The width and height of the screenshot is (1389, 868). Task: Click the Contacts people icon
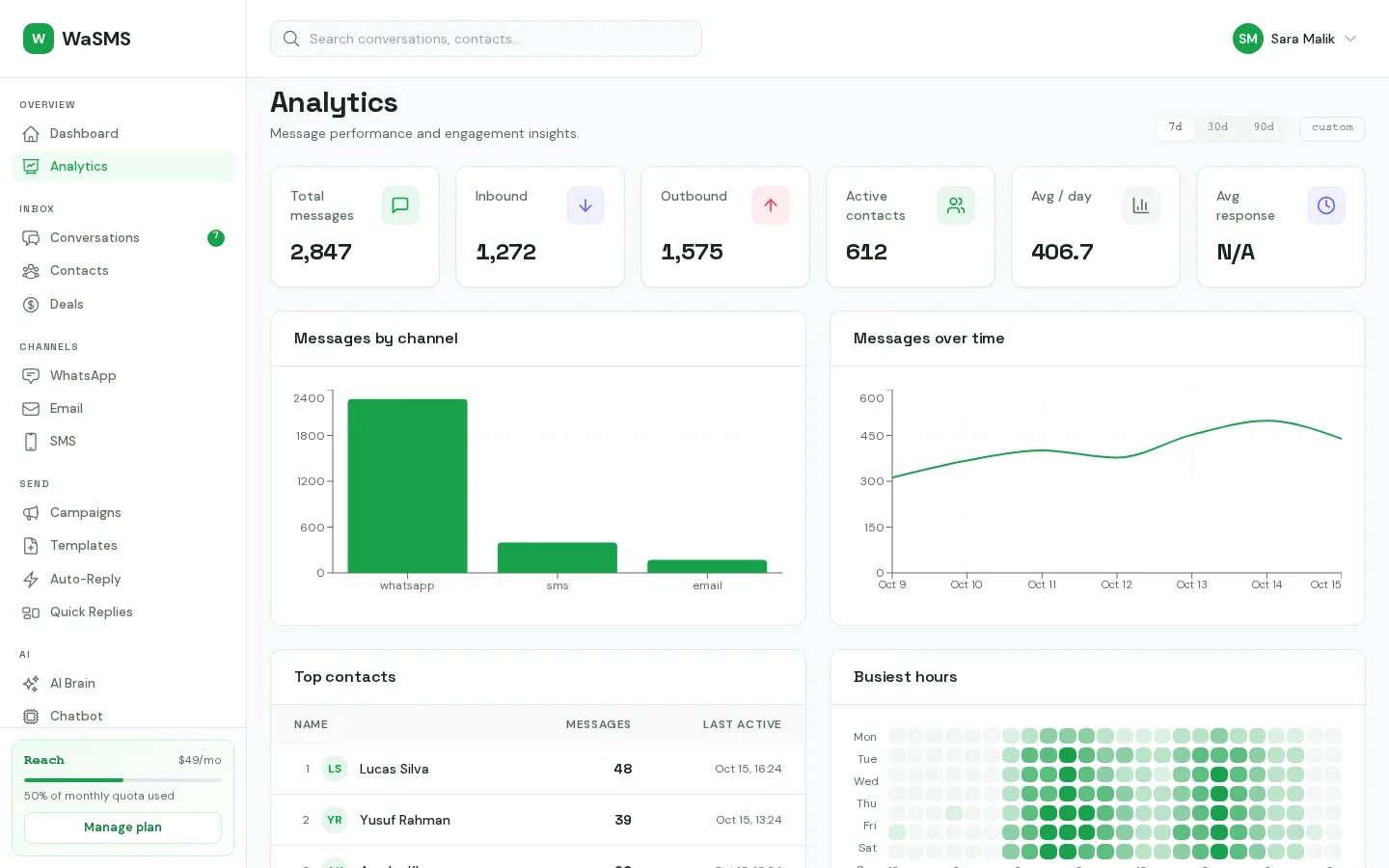pos(31,271)
